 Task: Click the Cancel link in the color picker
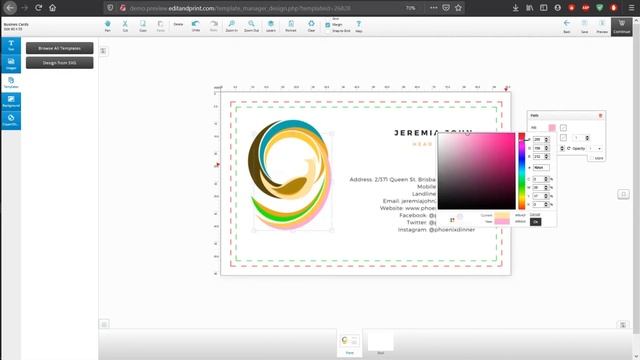pyautogui.click(x=535, y=215)
